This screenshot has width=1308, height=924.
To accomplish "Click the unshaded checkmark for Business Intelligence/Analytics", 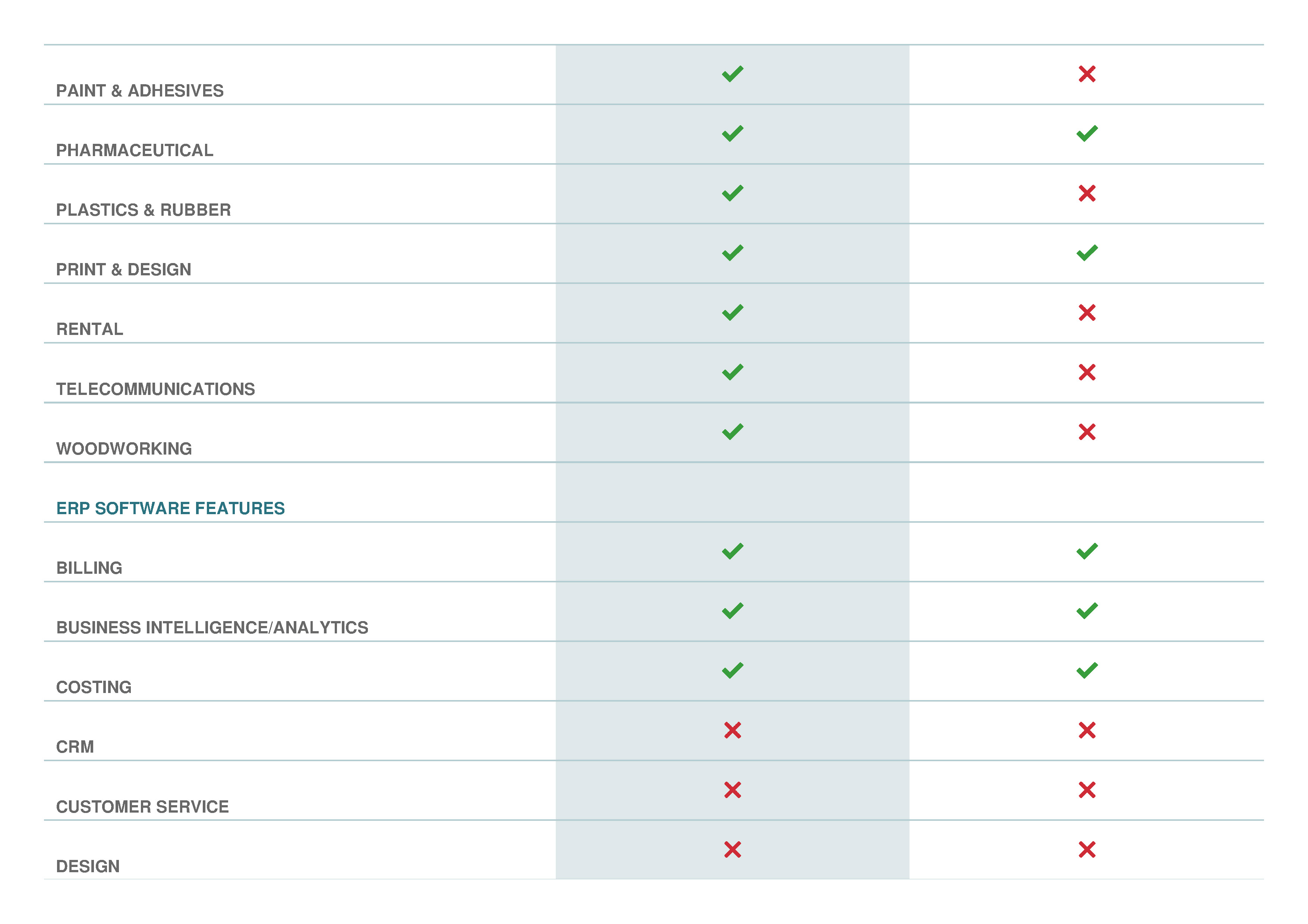I will pyautogui.click(x=1086, y=611).
